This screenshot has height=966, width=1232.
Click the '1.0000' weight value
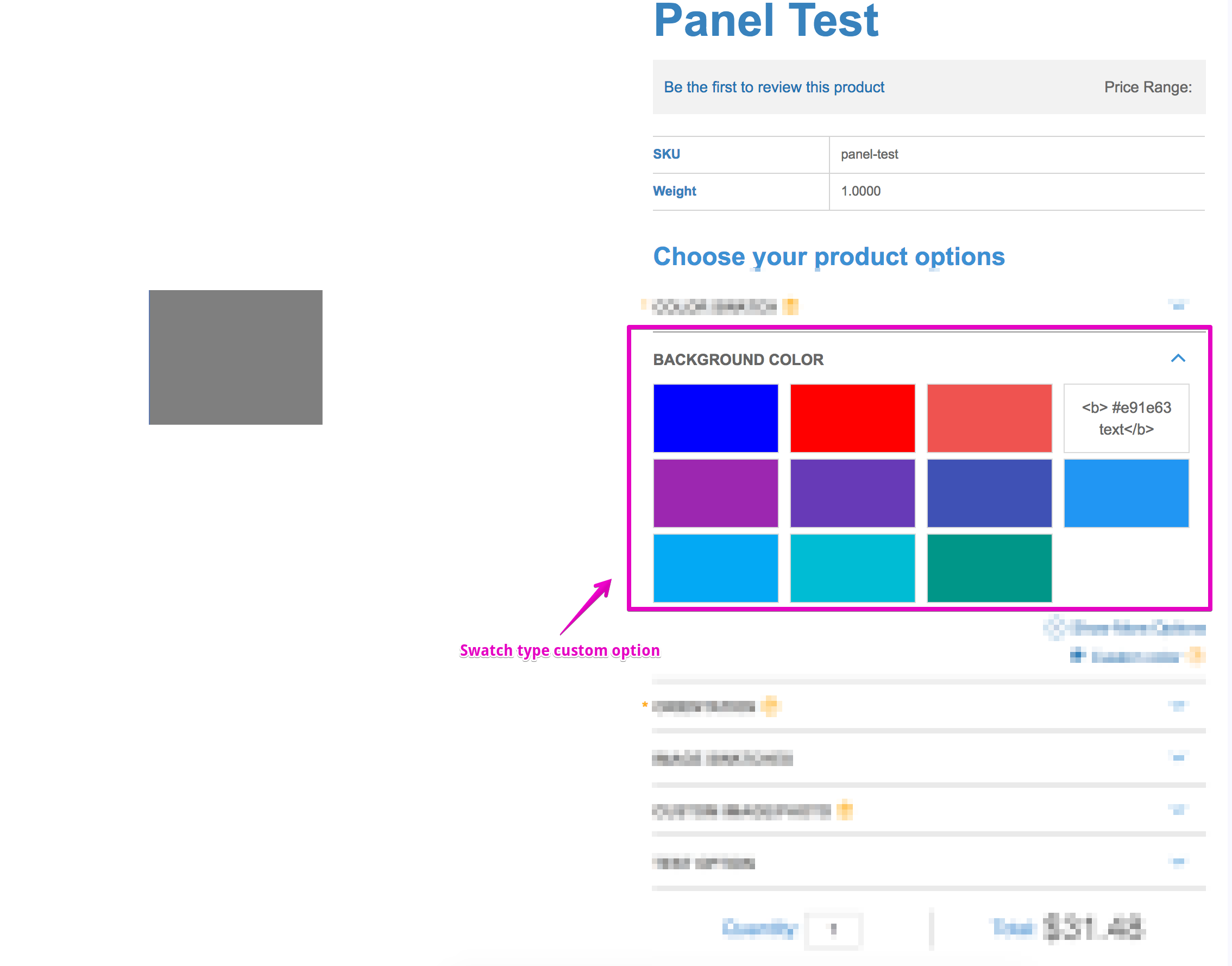click(x=860, y=191)
